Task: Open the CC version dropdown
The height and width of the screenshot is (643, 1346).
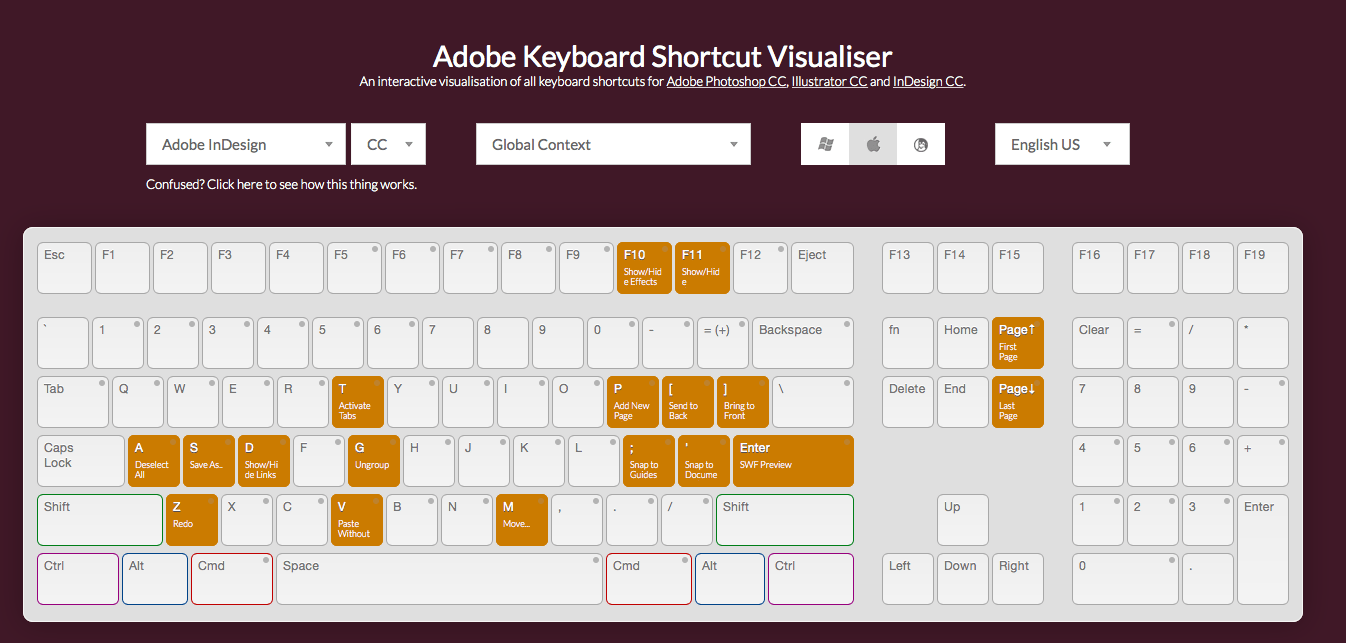Action: [x=388, y=144]
